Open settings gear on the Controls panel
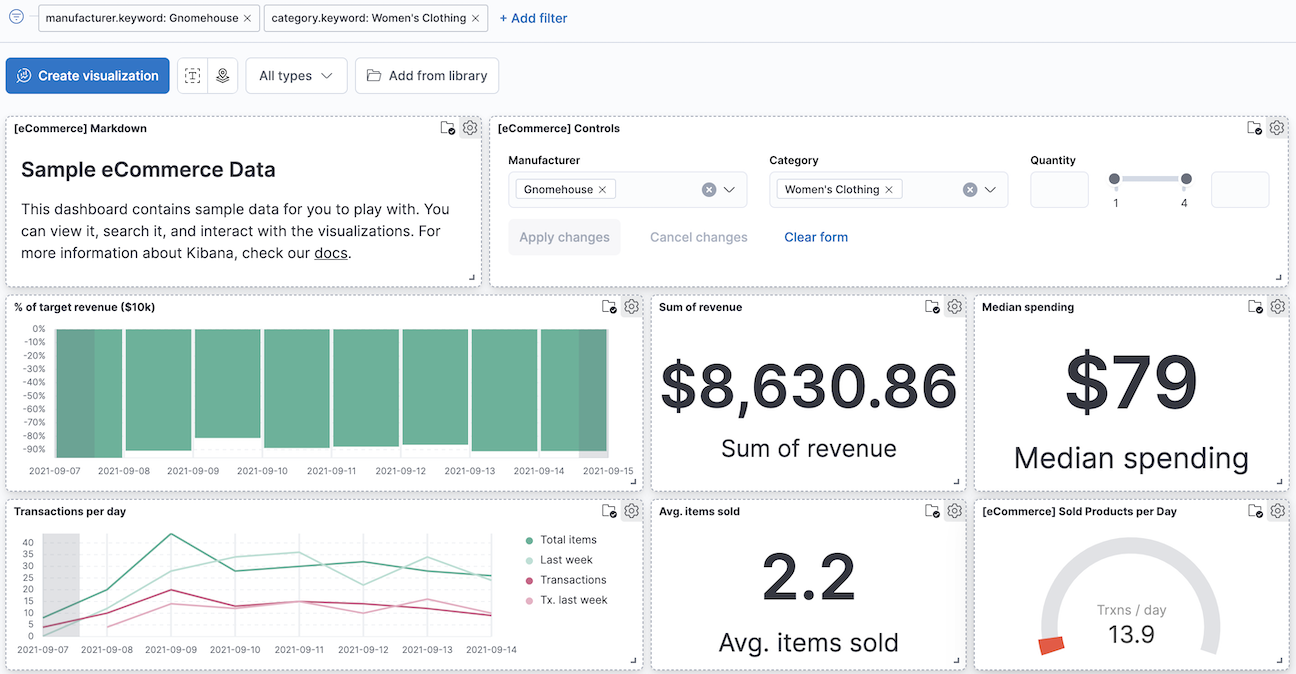The height and width of the screenshot is (674, 1296). pos(1276,128)
